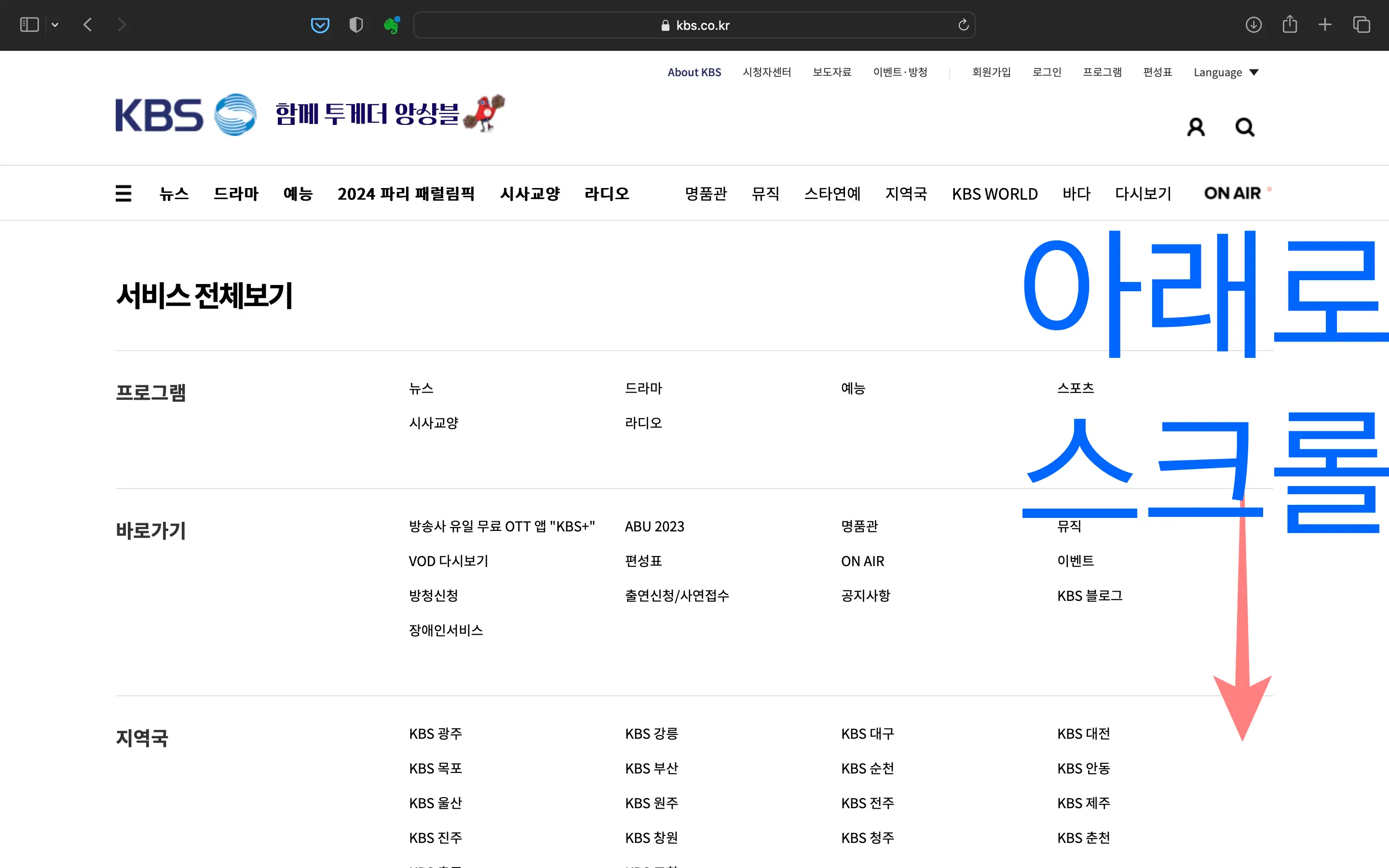The height and width of the screenshot is (868, 1389).
Task: Open VOD 다시보기 under 바로가기
Action: (448, 561)
